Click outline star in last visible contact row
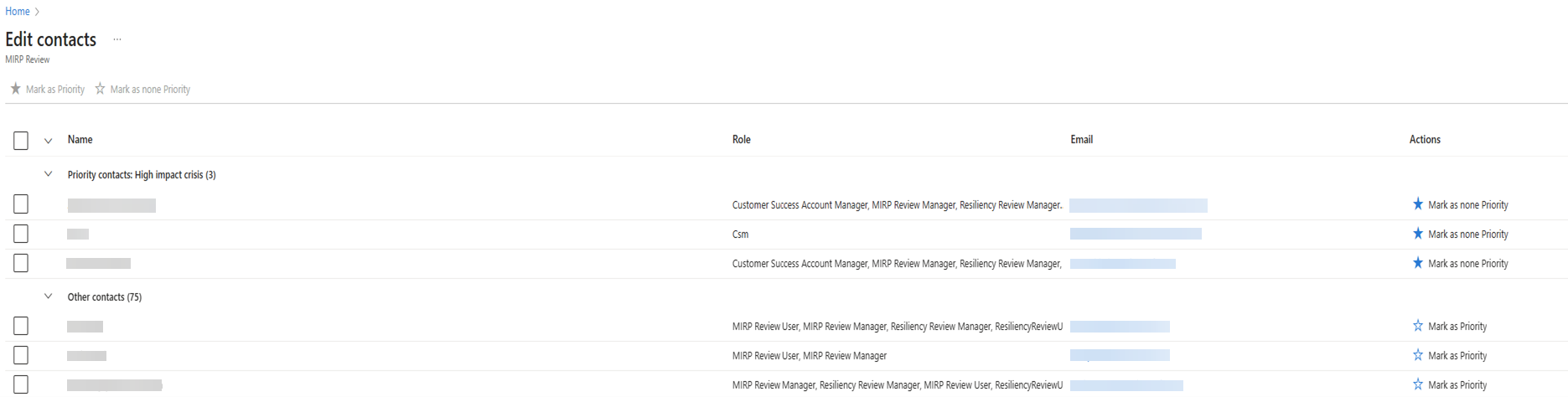The image size is (1568, 397). 1418,384
